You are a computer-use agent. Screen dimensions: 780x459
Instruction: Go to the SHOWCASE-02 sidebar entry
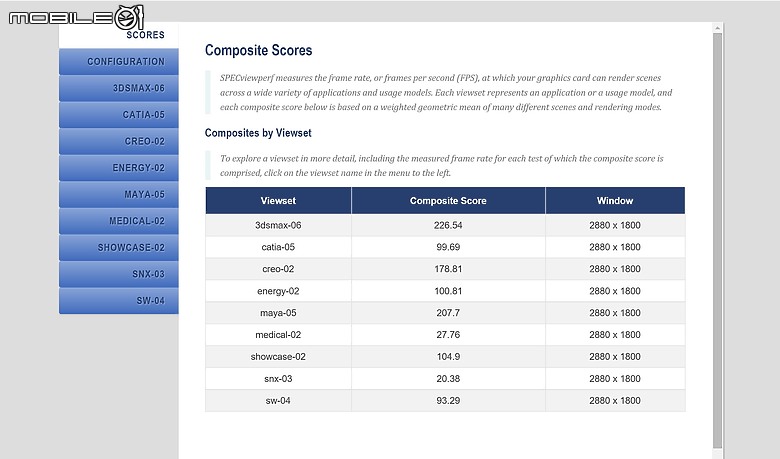click(119, 248)
